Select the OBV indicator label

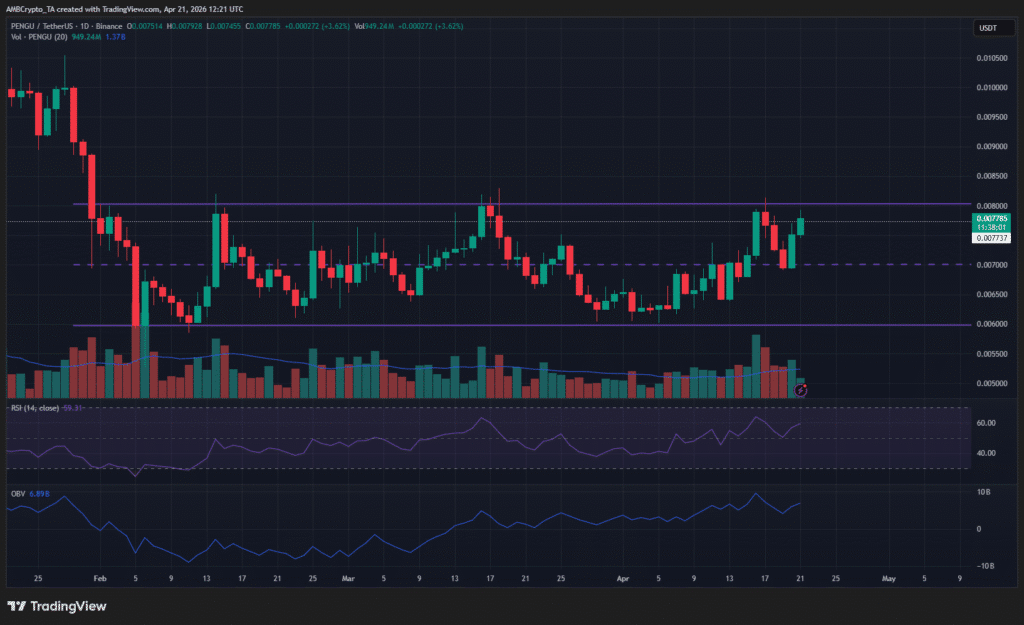(x=18, y=494)
